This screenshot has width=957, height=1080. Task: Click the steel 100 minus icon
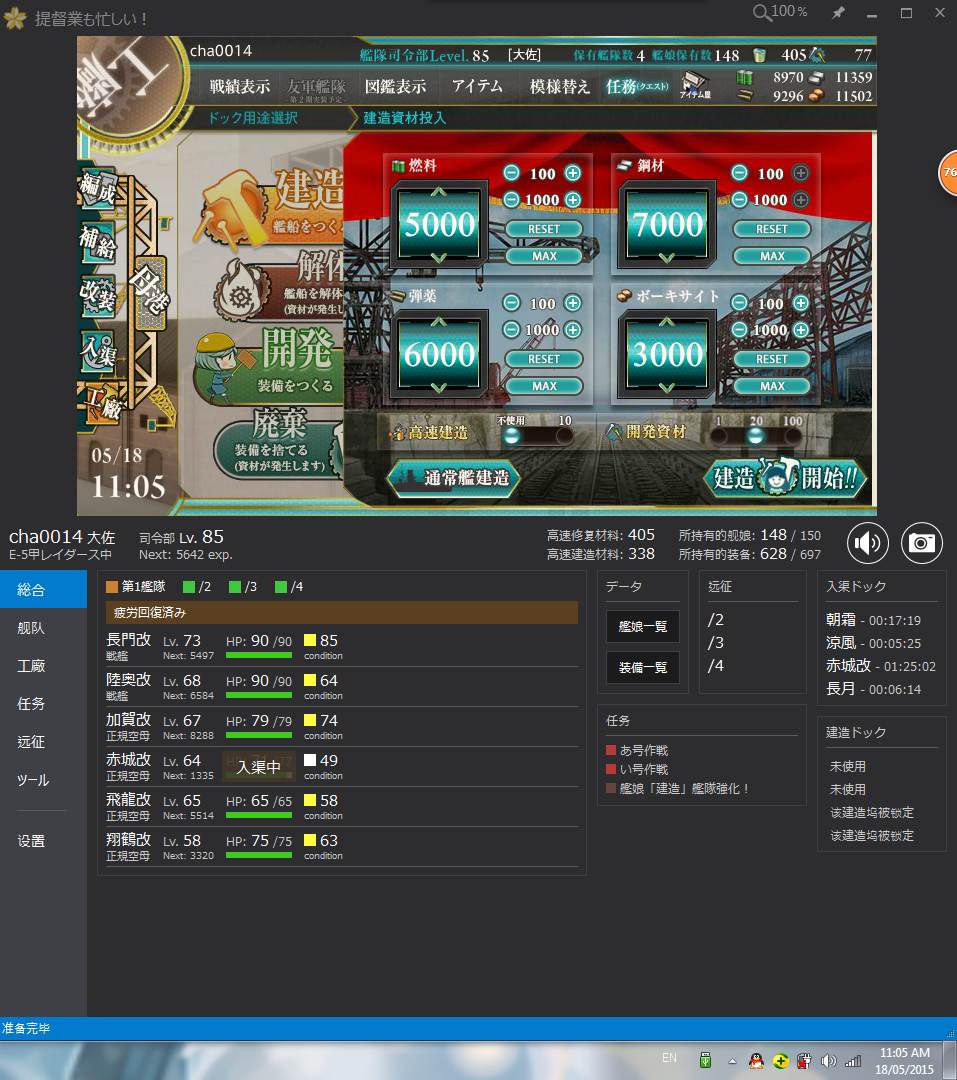[x=739, y=173]
